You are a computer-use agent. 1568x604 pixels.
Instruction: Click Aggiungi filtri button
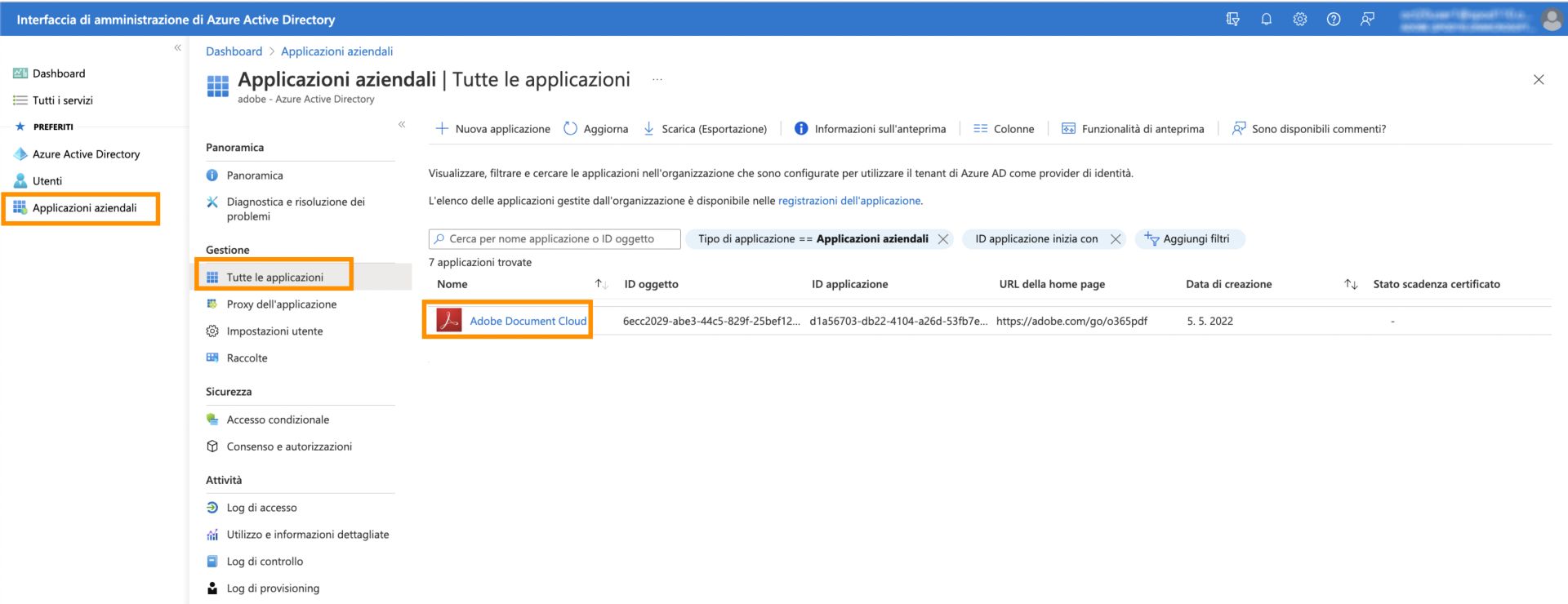click(1189, 239)
